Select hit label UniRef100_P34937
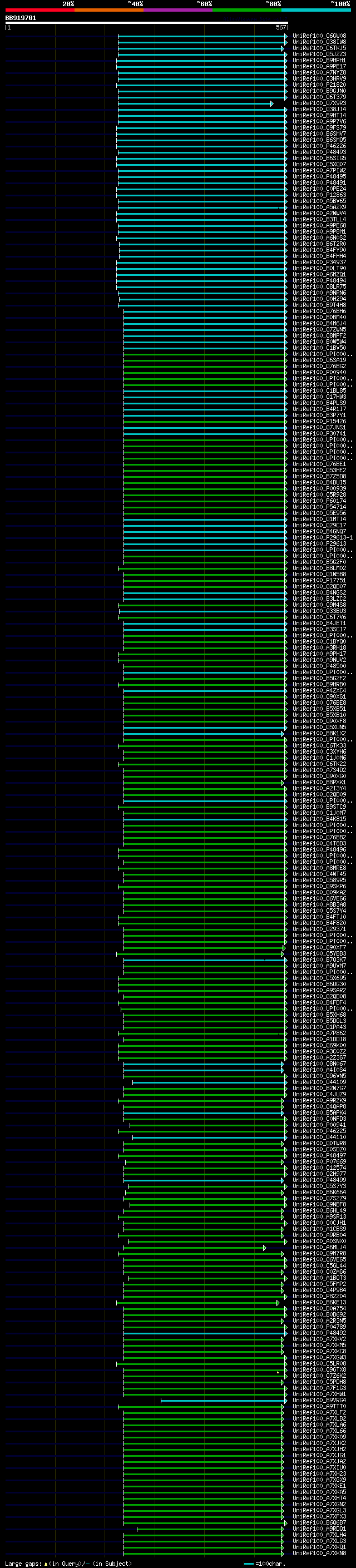 point(319,263)
